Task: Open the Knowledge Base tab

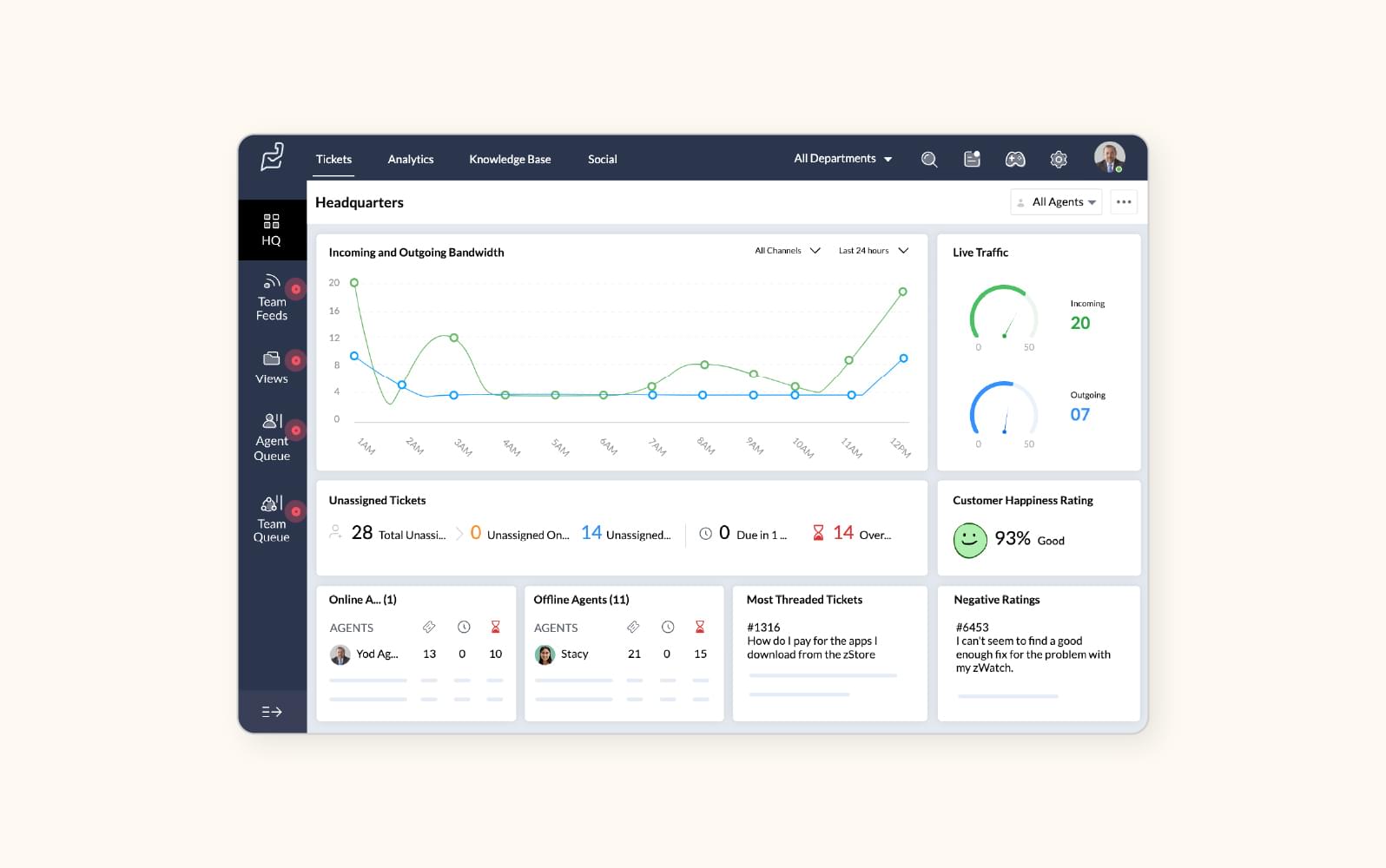Action: (x=510, y=160)
